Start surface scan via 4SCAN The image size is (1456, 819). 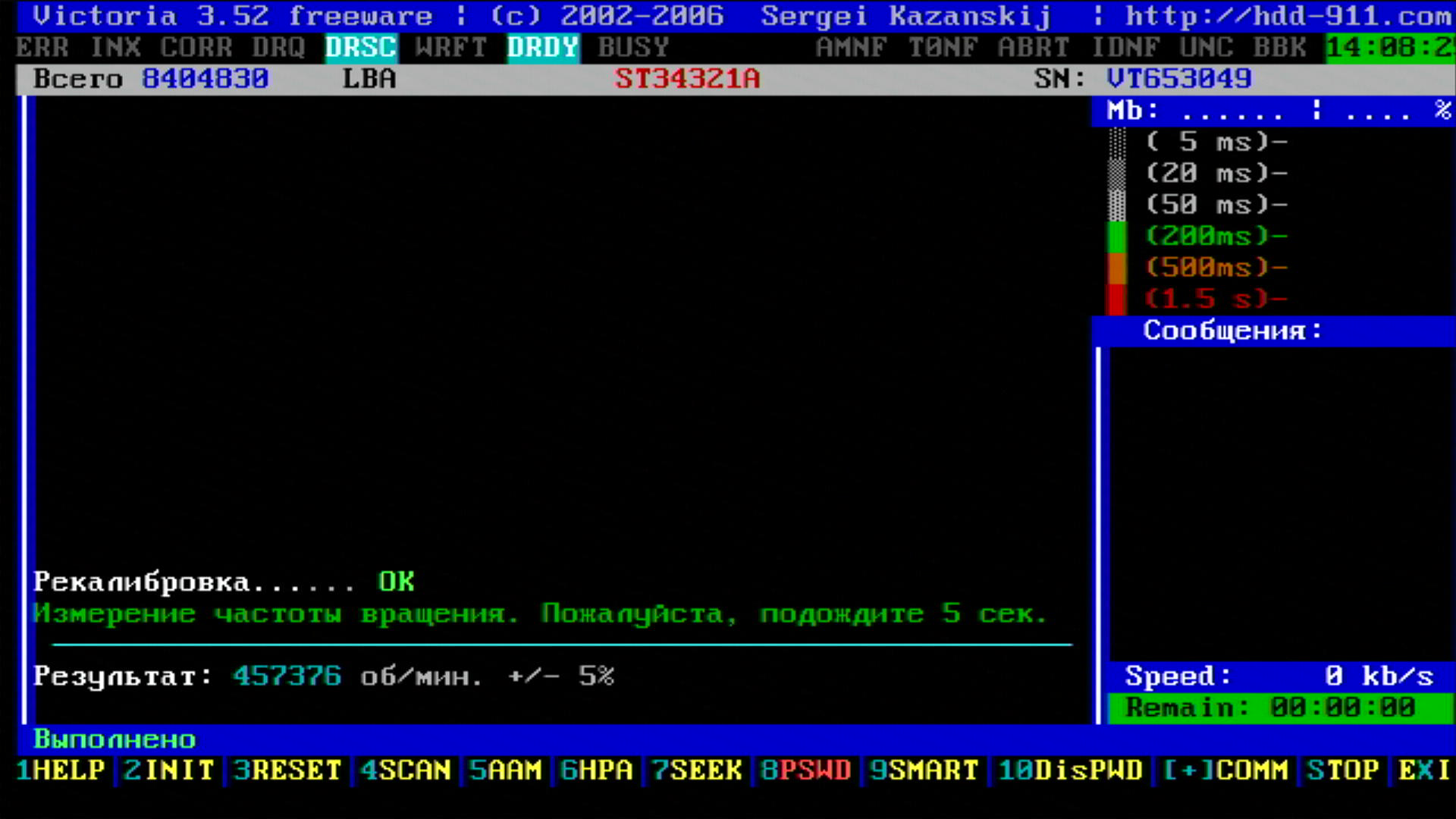point(406,770)
